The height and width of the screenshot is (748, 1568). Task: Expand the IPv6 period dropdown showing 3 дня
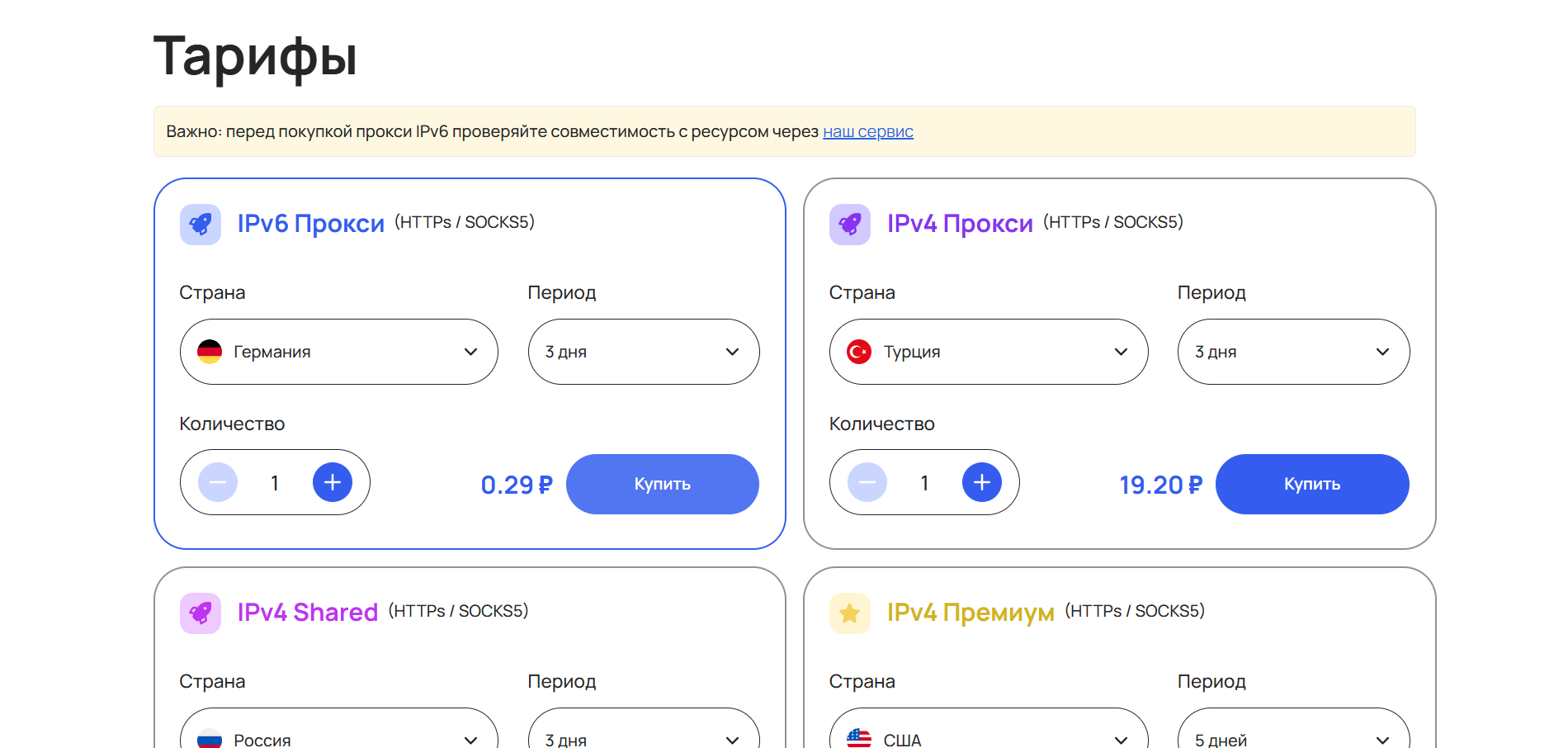tap(643, 352)
